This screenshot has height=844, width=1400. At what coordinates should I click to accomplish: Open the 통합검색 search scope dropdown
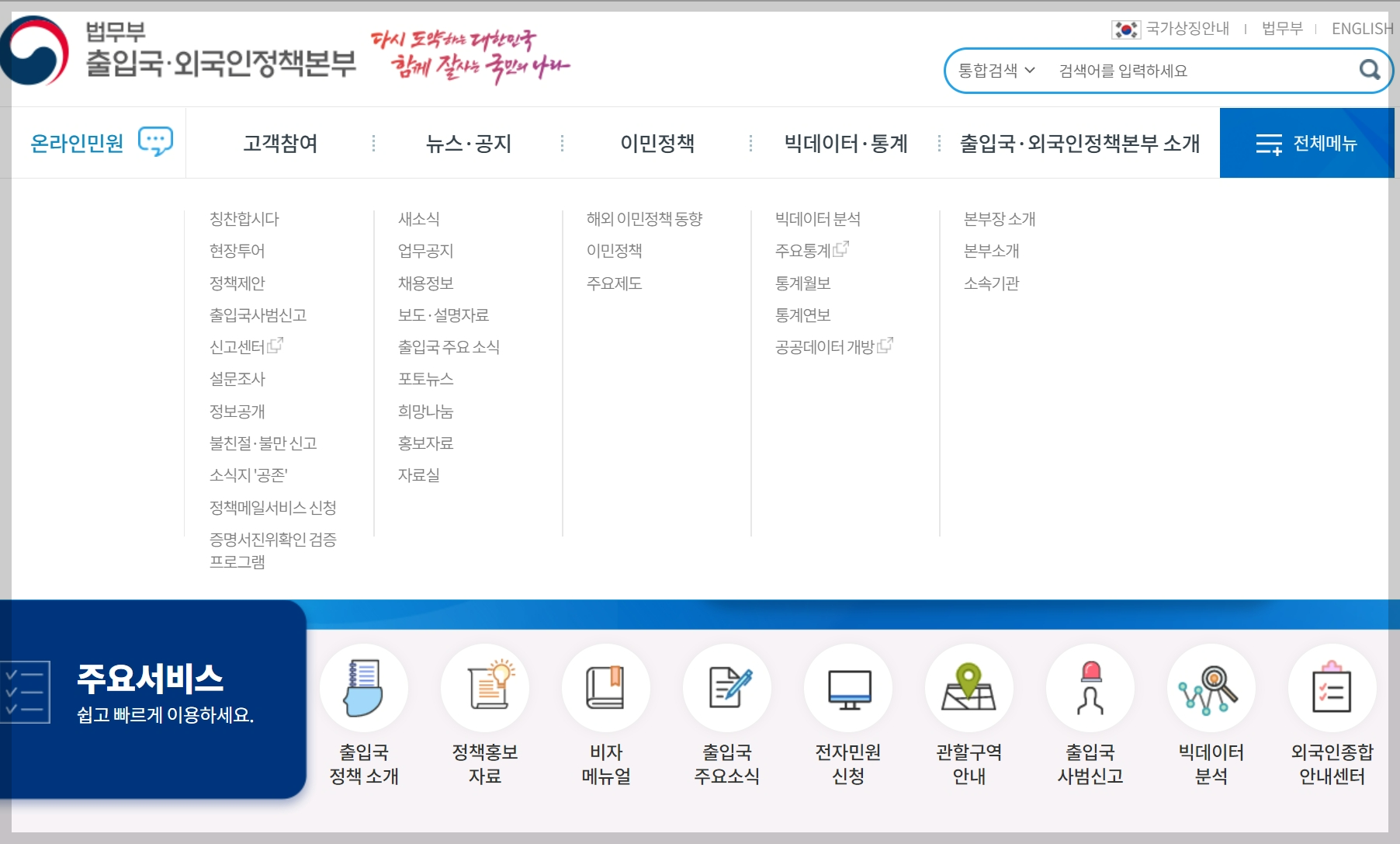[996, 70]
